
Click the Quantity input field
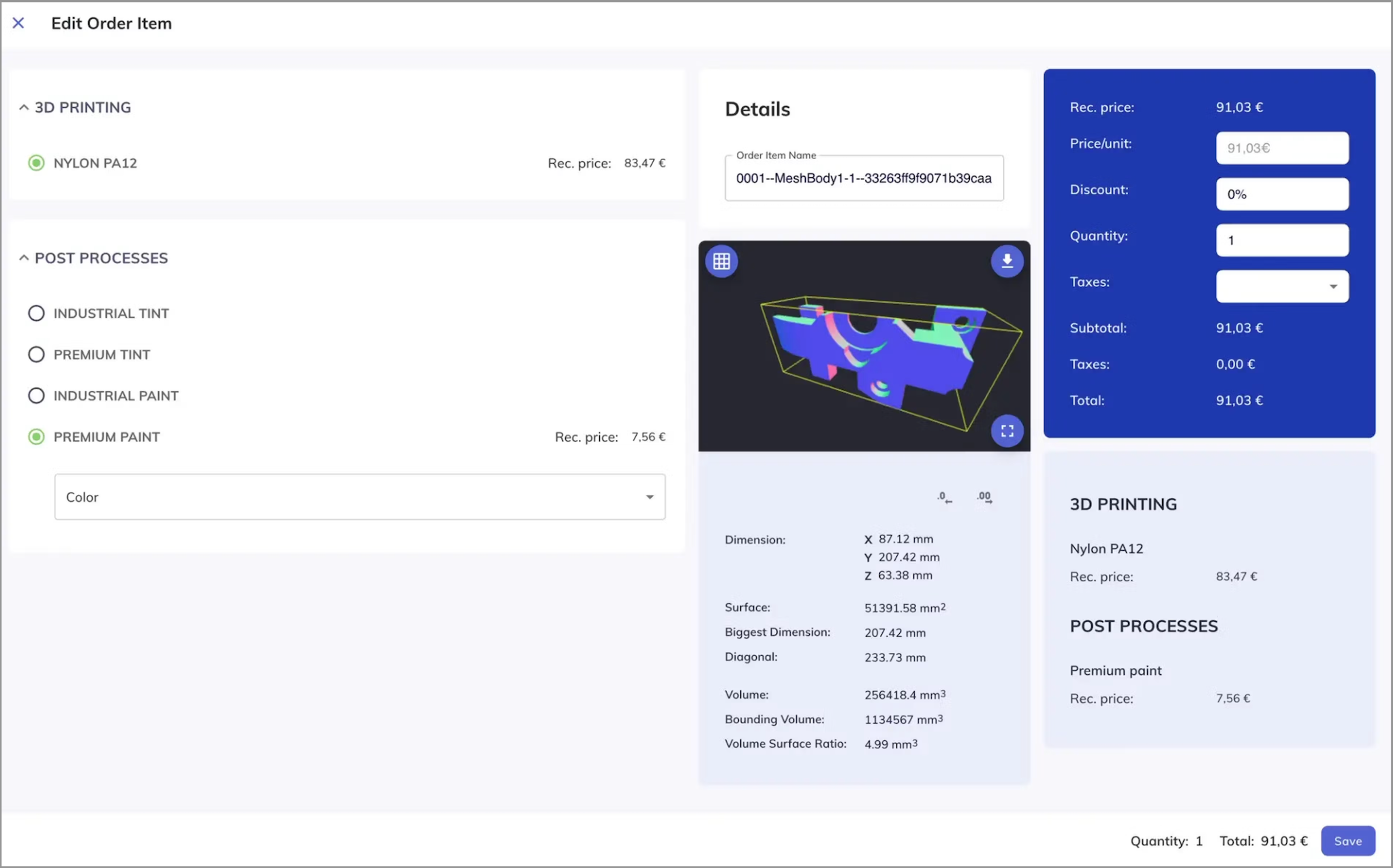[1282, 240]
